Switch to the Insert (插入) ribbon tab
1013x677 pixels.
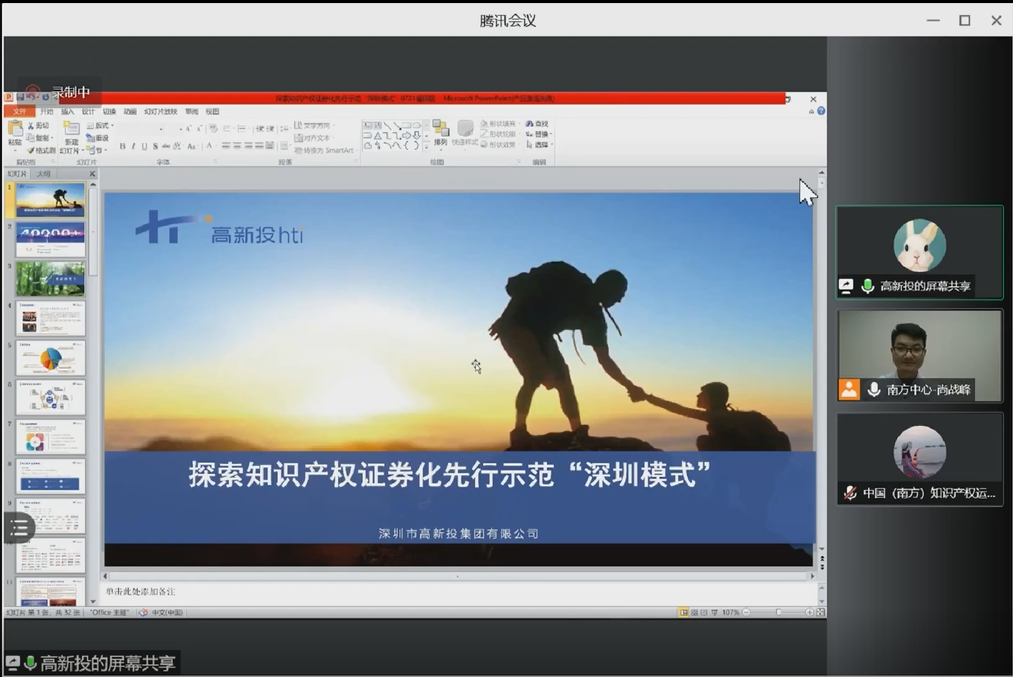pyautogui.click(x=67, y=111)
